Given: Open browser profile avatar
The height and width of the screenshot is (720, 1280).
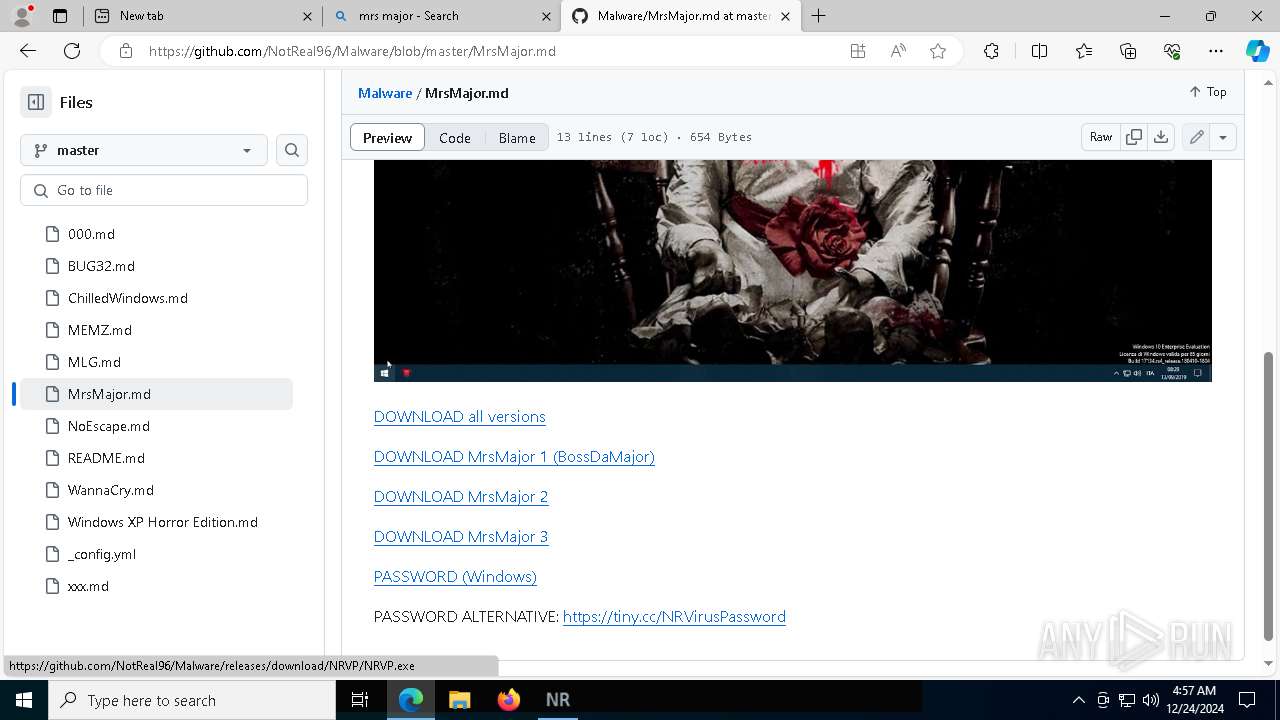Looking at the screenshot, I should (22, 16).
